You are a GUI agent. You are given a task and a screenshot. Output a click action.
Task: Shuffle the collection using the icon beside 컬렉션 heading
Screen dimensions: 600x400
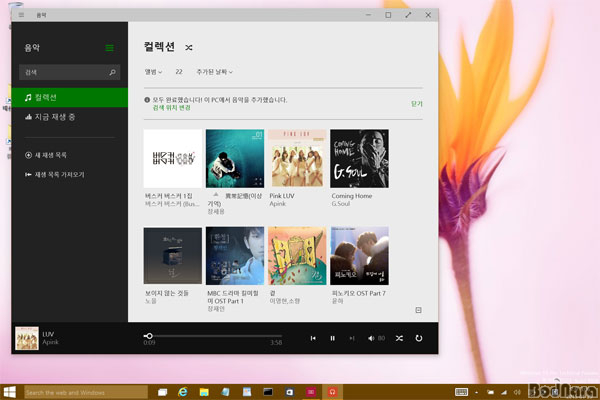(189, 47)
